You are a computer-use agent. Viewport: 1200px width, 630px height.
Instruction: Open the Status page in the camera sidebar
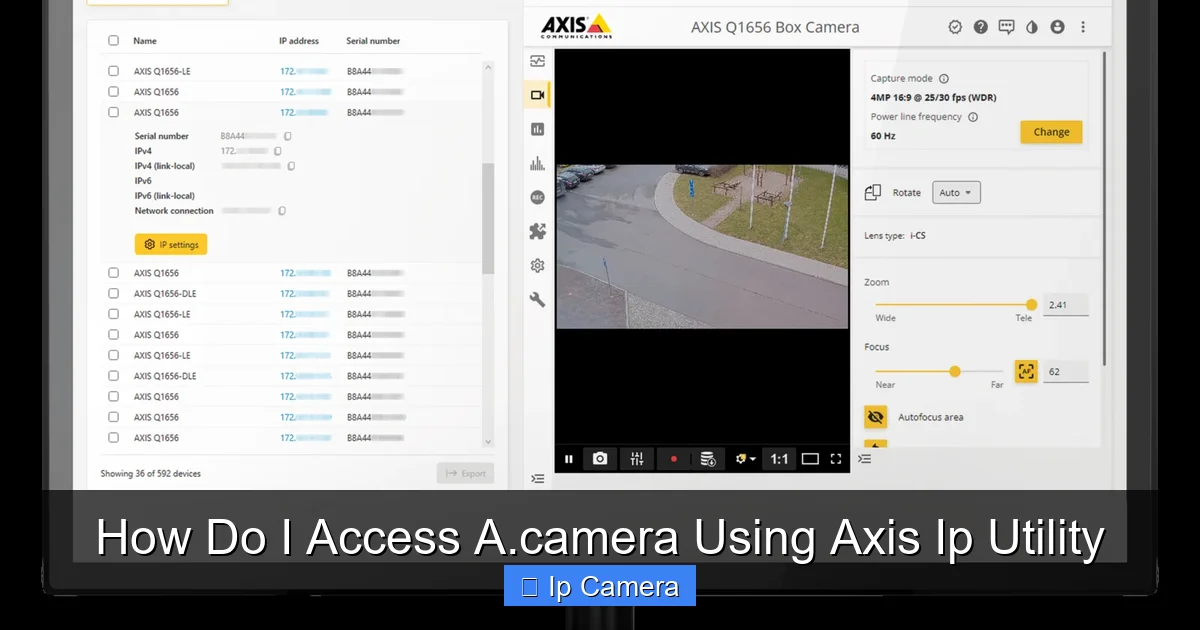coord(538,61)
